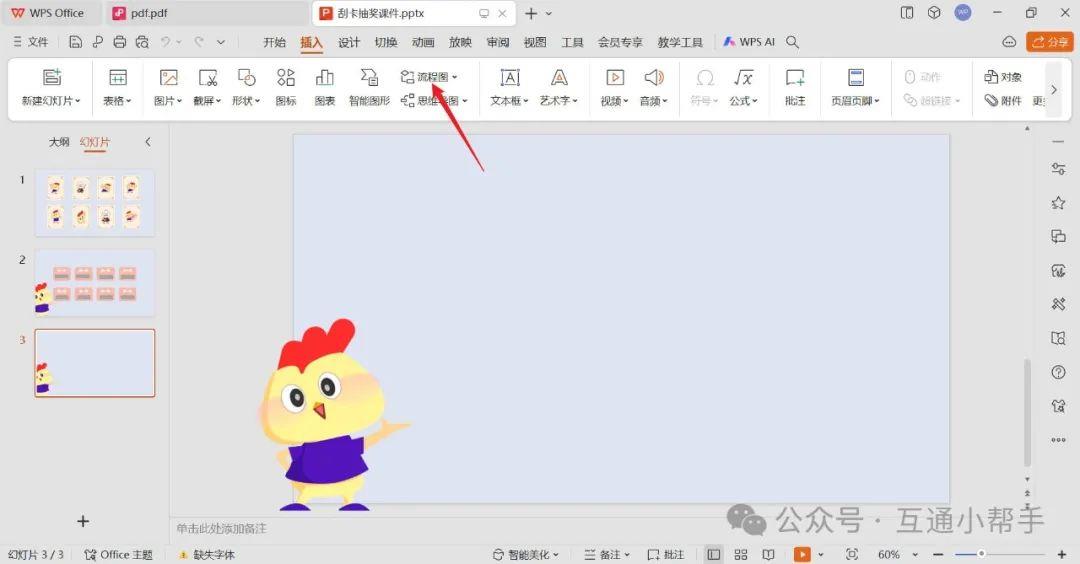Insert a Text Box (文本框)
The height and width of the screenshot is (564, 1080).
(x=510, y=87)
